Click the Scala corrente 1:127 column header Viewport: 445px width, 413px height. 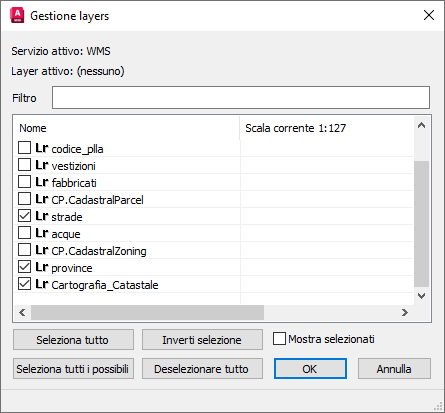click(327, 128)
